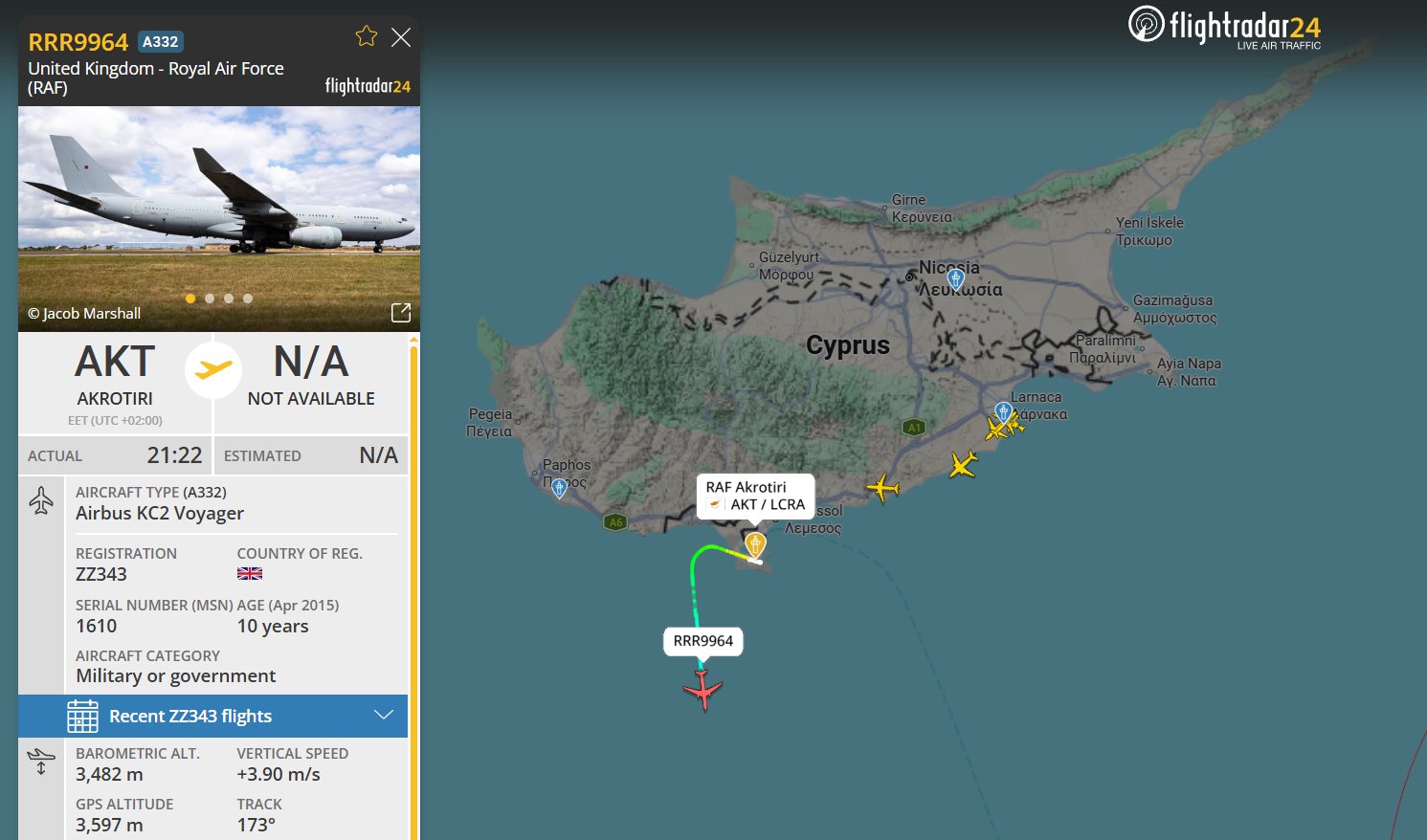Expand Recent ZZ343 flights section
Viewport: 1427px width, 840px height.
tap(190, 717)
